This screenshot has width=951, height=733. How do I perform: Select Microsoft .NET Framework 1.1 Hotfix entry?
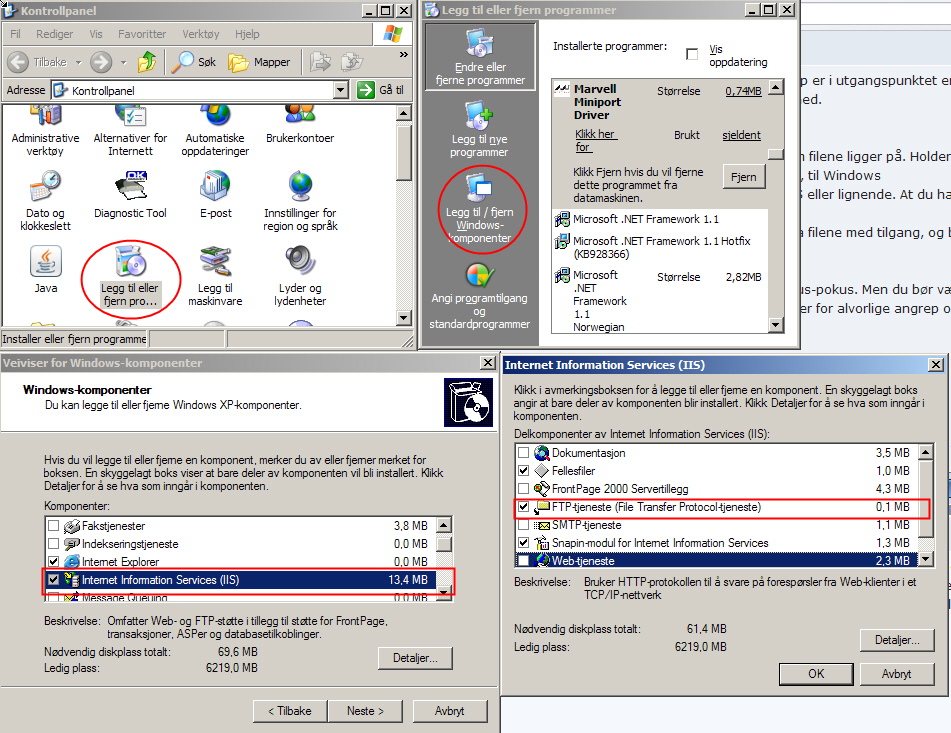pyautogui.click(x=660, y=247)
